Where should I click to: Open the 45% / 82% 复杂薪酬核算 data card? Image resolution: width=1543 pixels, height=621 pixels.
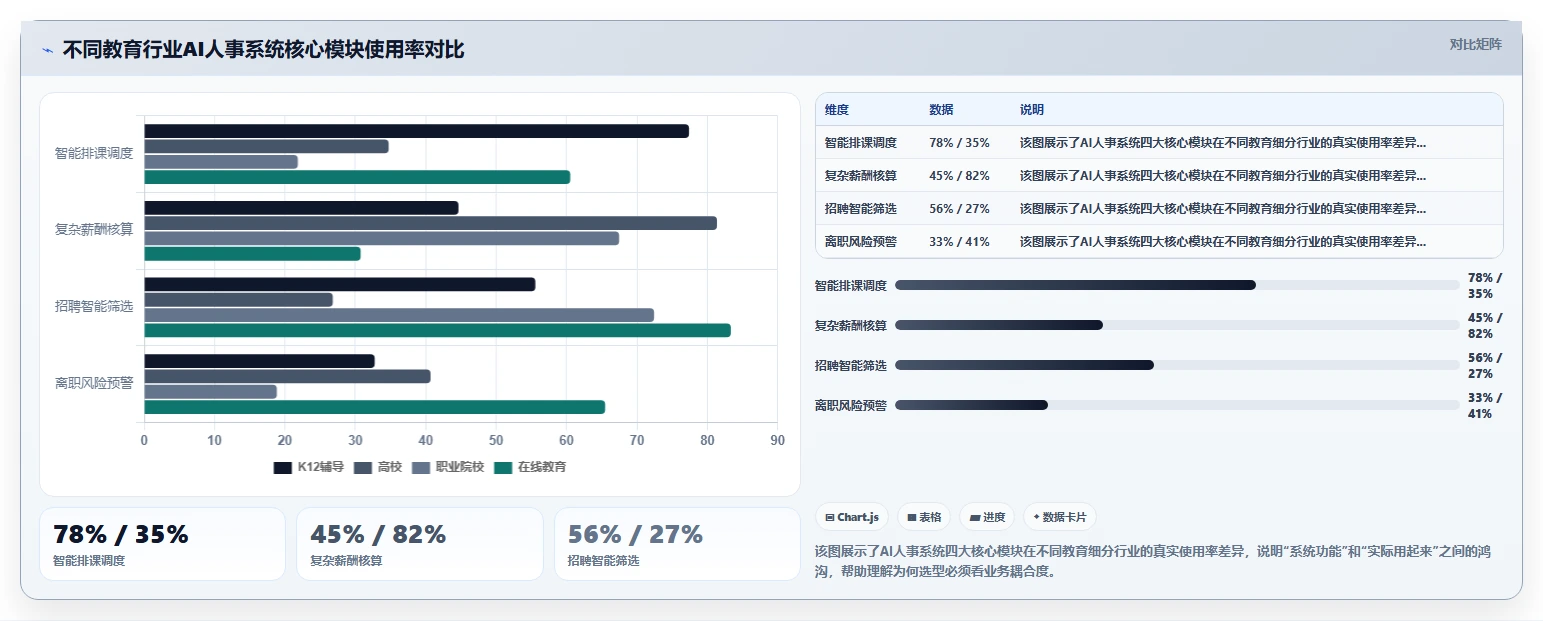pyautogui.click(x=419, y=544)
